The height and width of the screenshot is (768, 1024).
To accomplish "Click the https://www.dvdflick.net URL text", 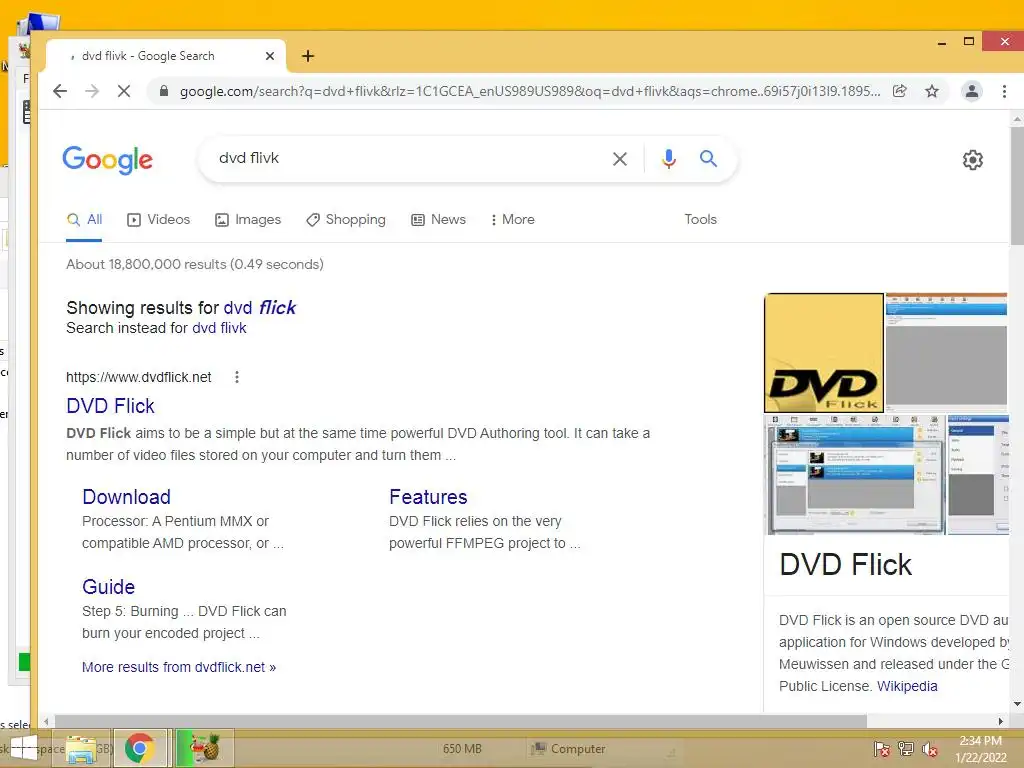I will [138, 377].
